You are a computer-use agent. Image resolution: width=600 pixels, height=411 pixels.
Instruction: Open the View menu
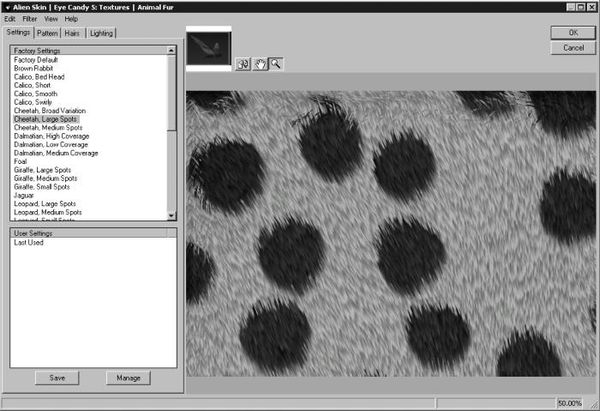[51, 19]
